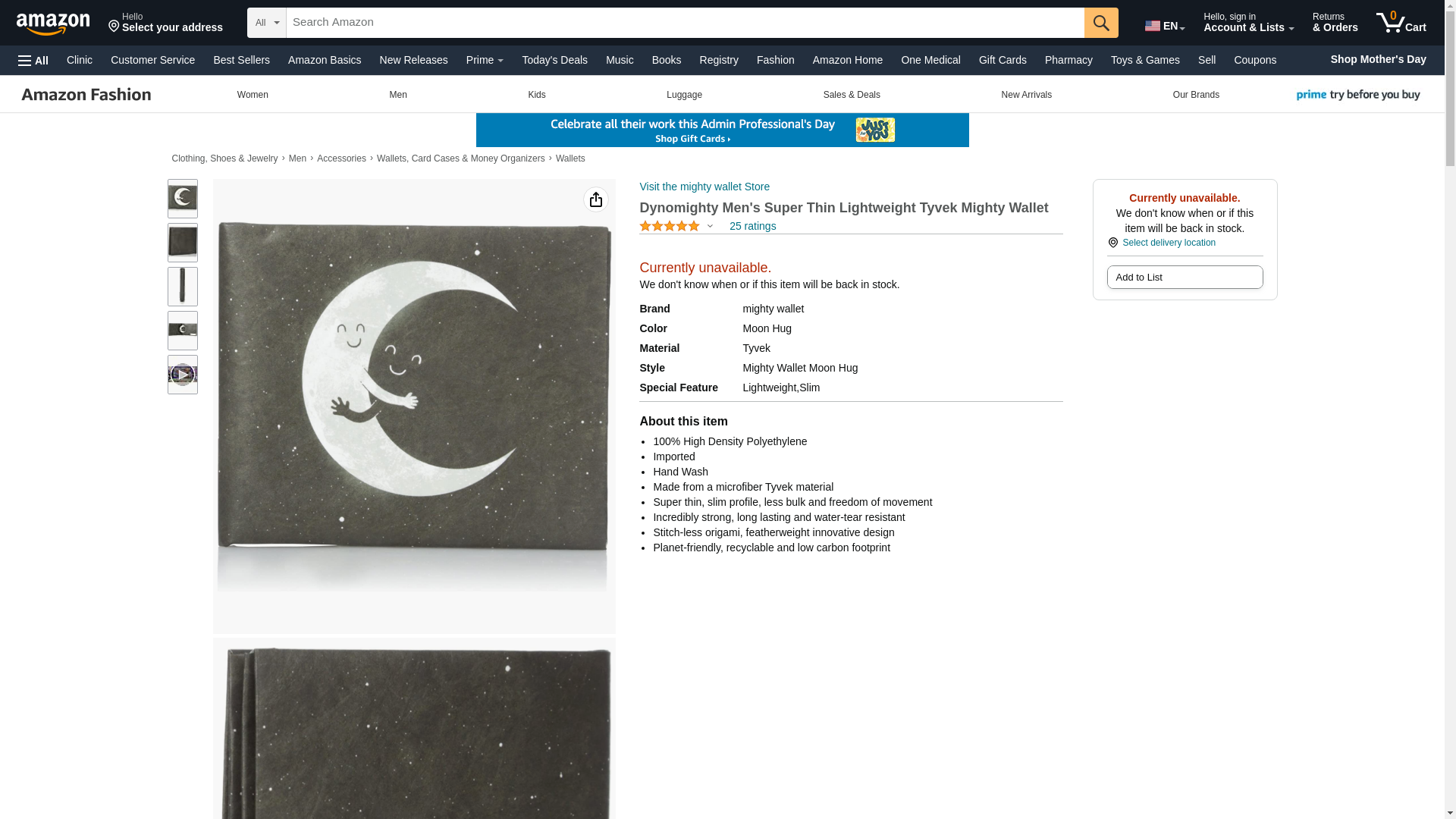Click the Add to List button
The width and height of the screenshot is (1456, 819).
pyautogui.click(x=1184, y=278)
